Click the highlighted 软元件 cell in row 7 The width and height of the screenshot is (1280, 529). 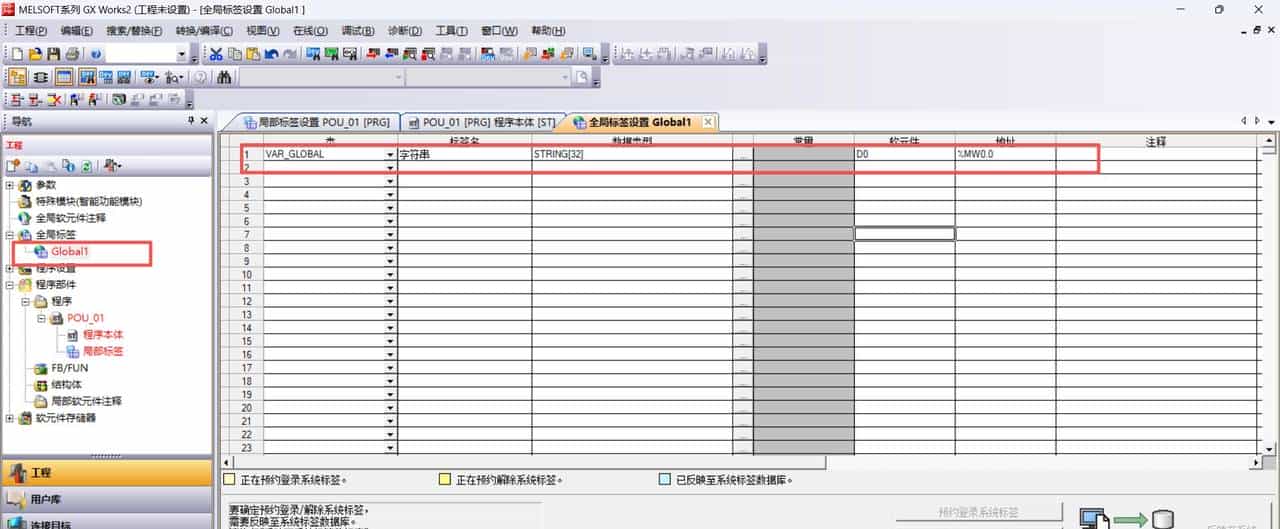tap(904, 234)
